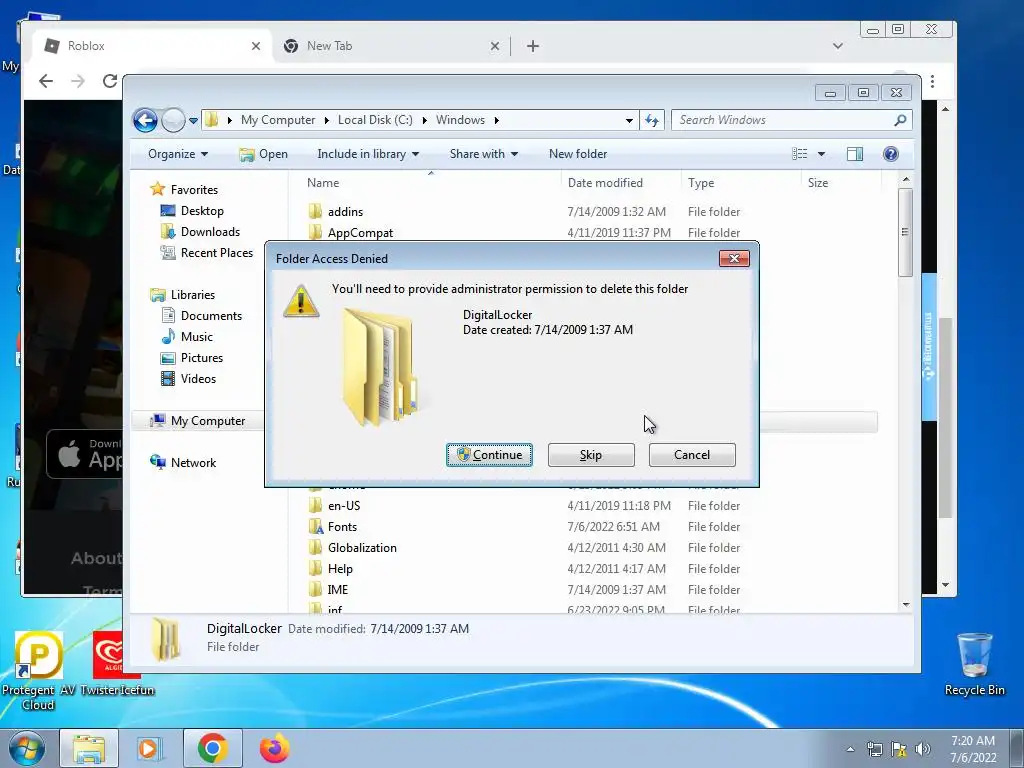Click Windows breadcrumb segment

coord(460,120)
